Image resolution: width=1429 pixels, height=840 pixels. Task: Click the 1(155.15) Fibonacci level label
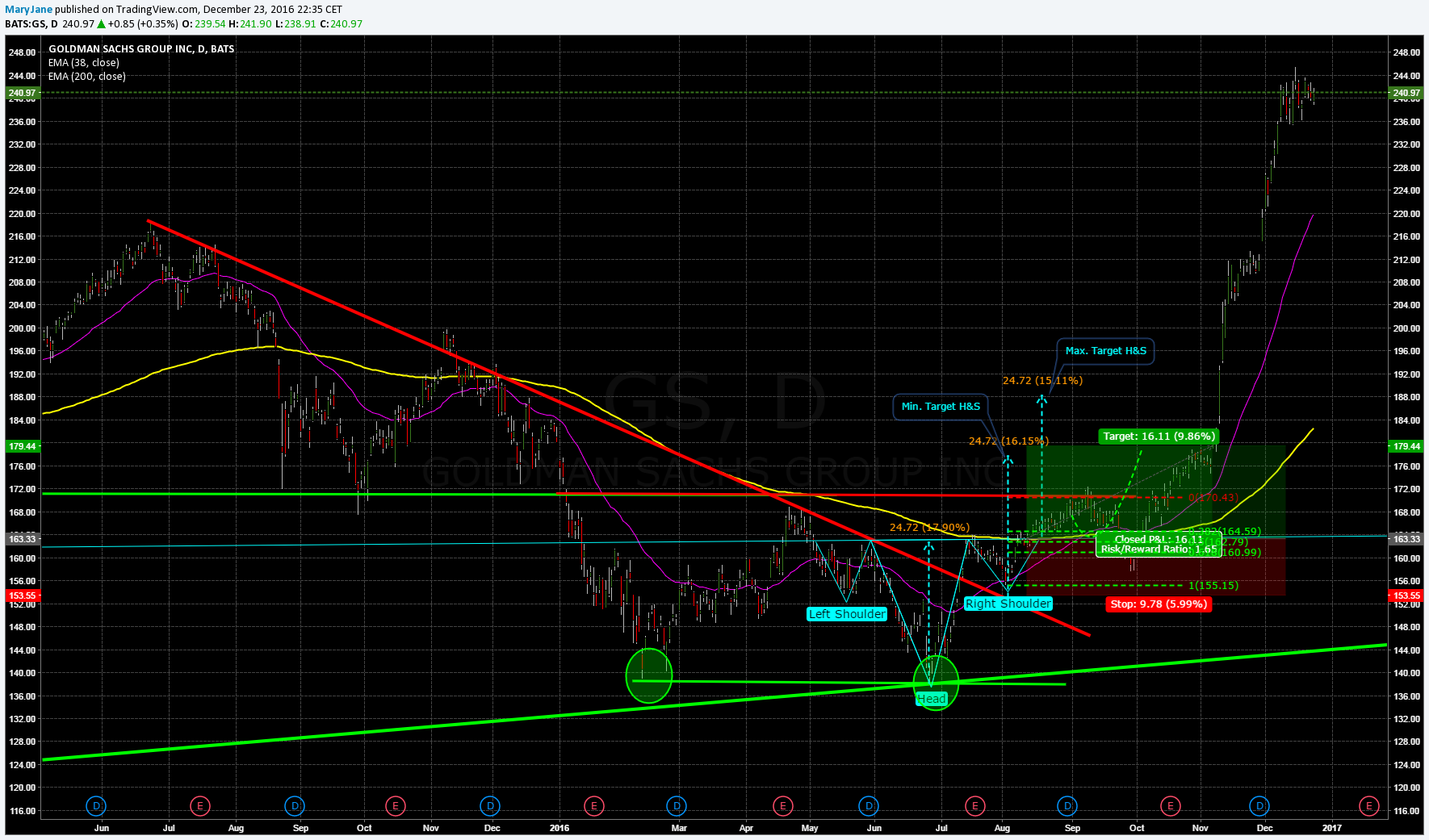(x=1213, y=586)
